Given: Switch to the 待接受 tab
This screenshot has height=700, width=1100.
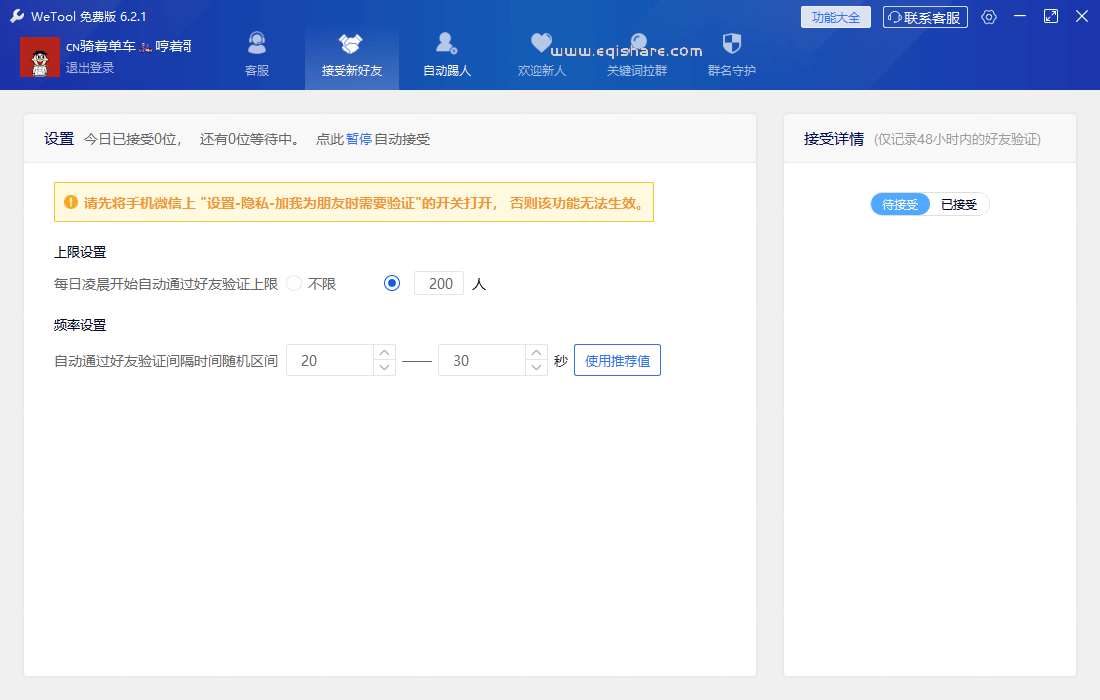Looking at the screenshot, I should click(899, 204).
